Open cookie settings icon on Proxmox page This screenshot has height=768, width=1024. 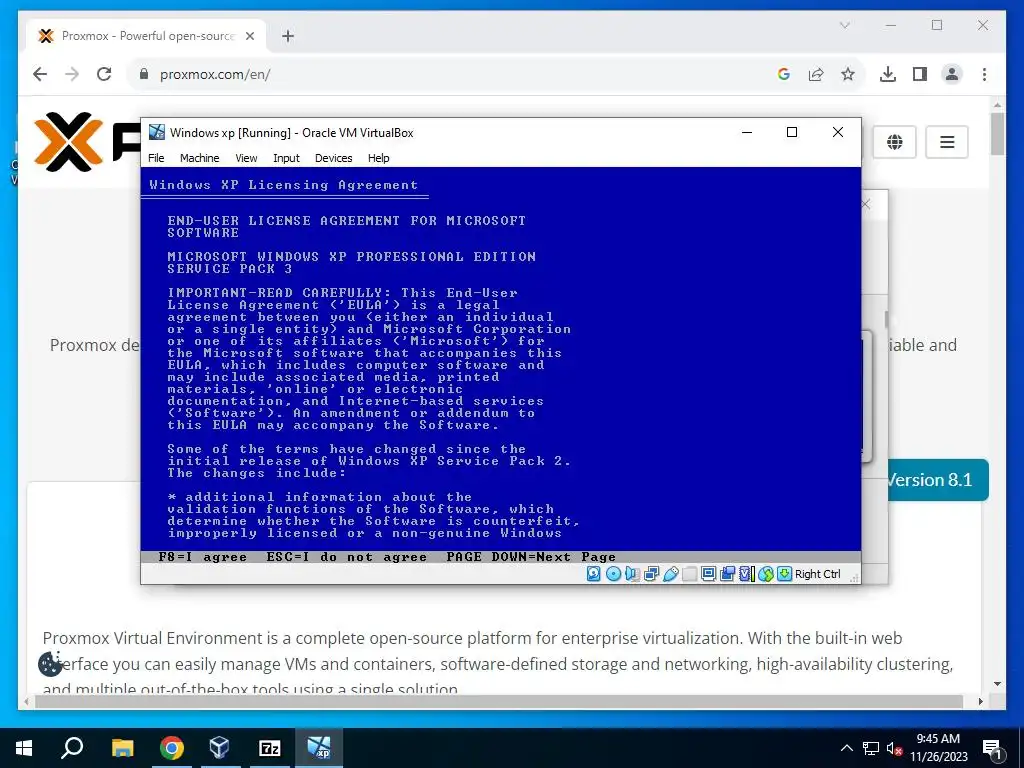tap(50, 664)
